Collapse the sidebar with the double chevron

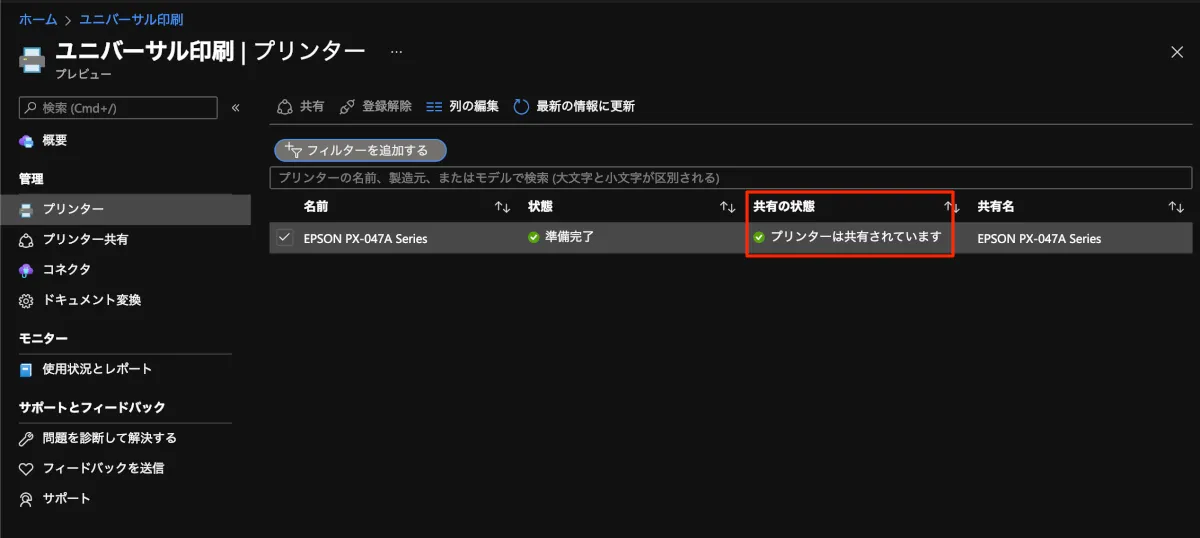click(x=236, y=108)
